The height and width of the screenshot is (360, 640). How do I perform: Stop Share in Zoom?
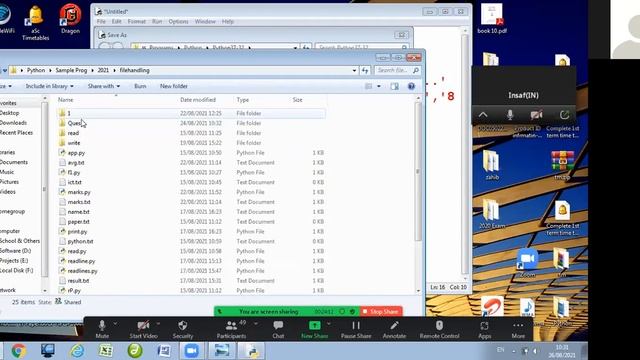point(381,311)
